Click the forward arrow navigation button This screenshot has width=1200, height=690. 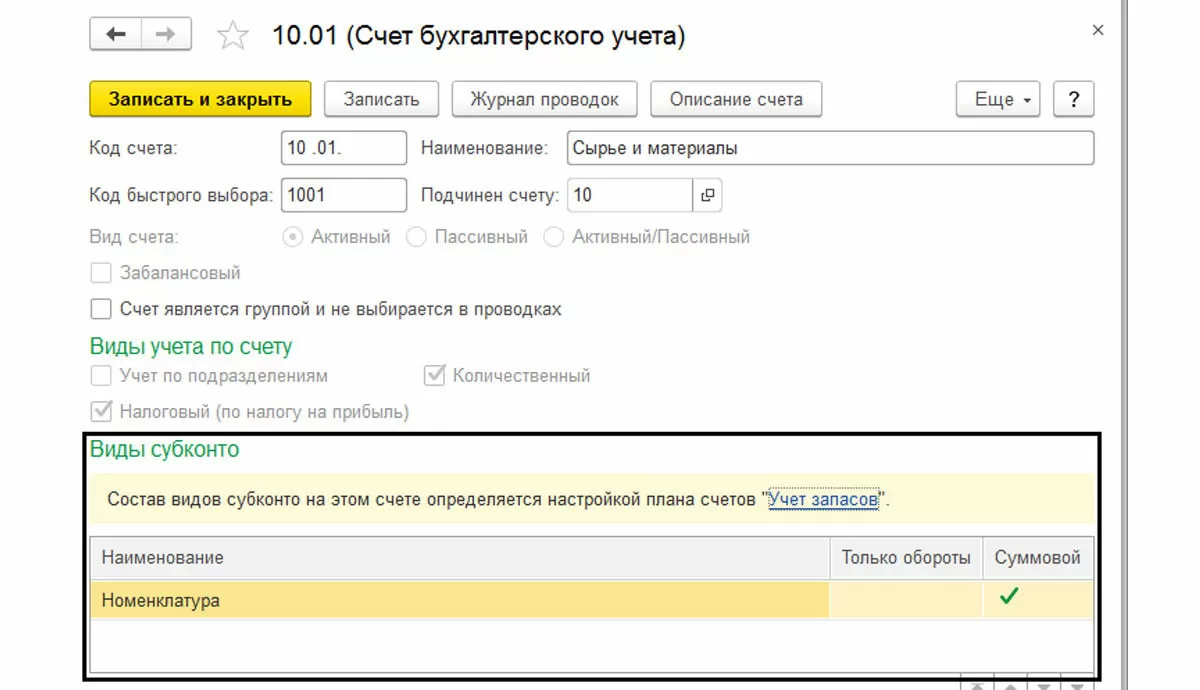166,35
